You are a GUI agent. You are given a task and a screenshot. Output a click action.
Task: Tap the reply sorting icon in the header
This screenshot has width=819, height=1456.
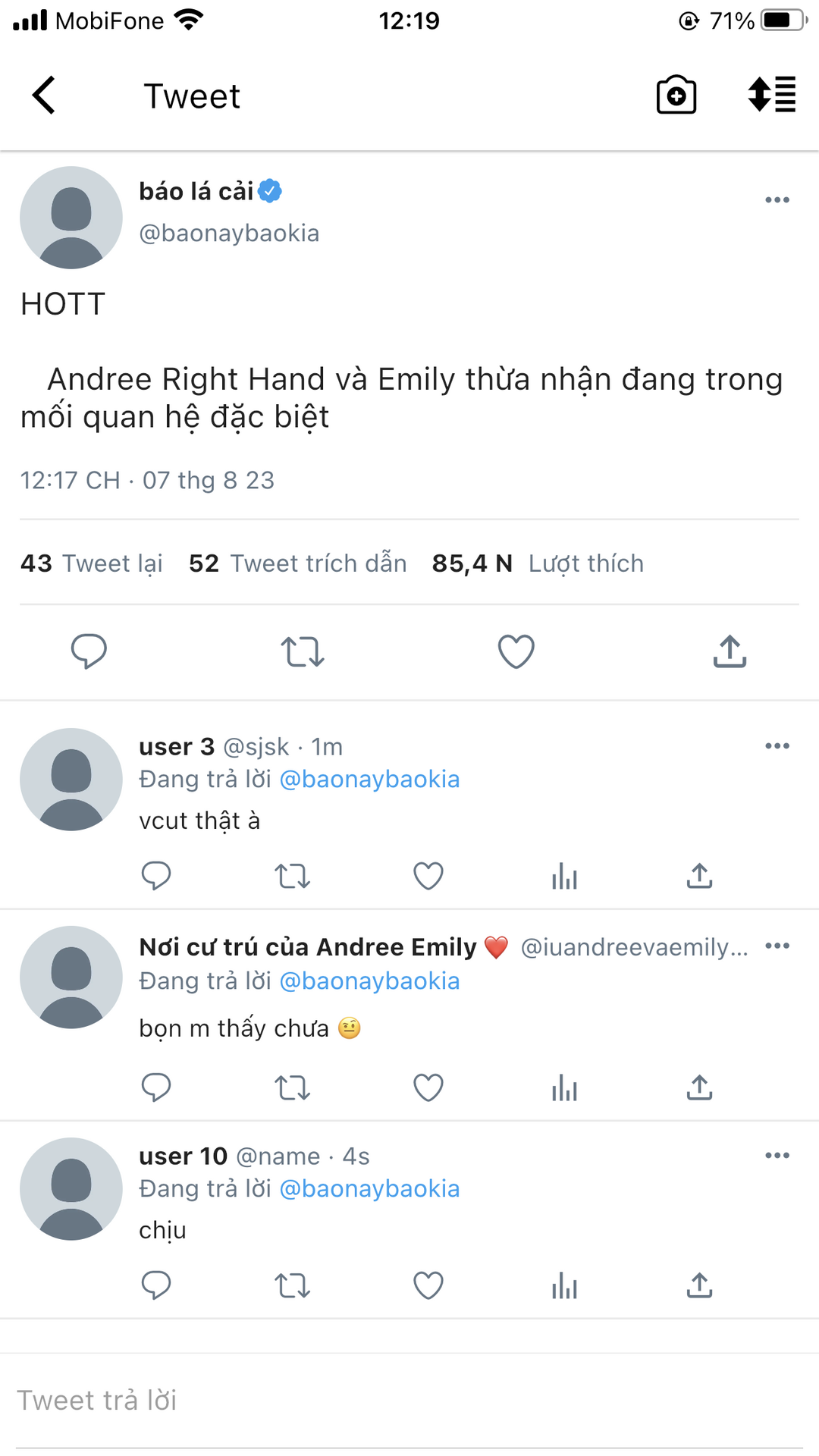click(771, 95)
